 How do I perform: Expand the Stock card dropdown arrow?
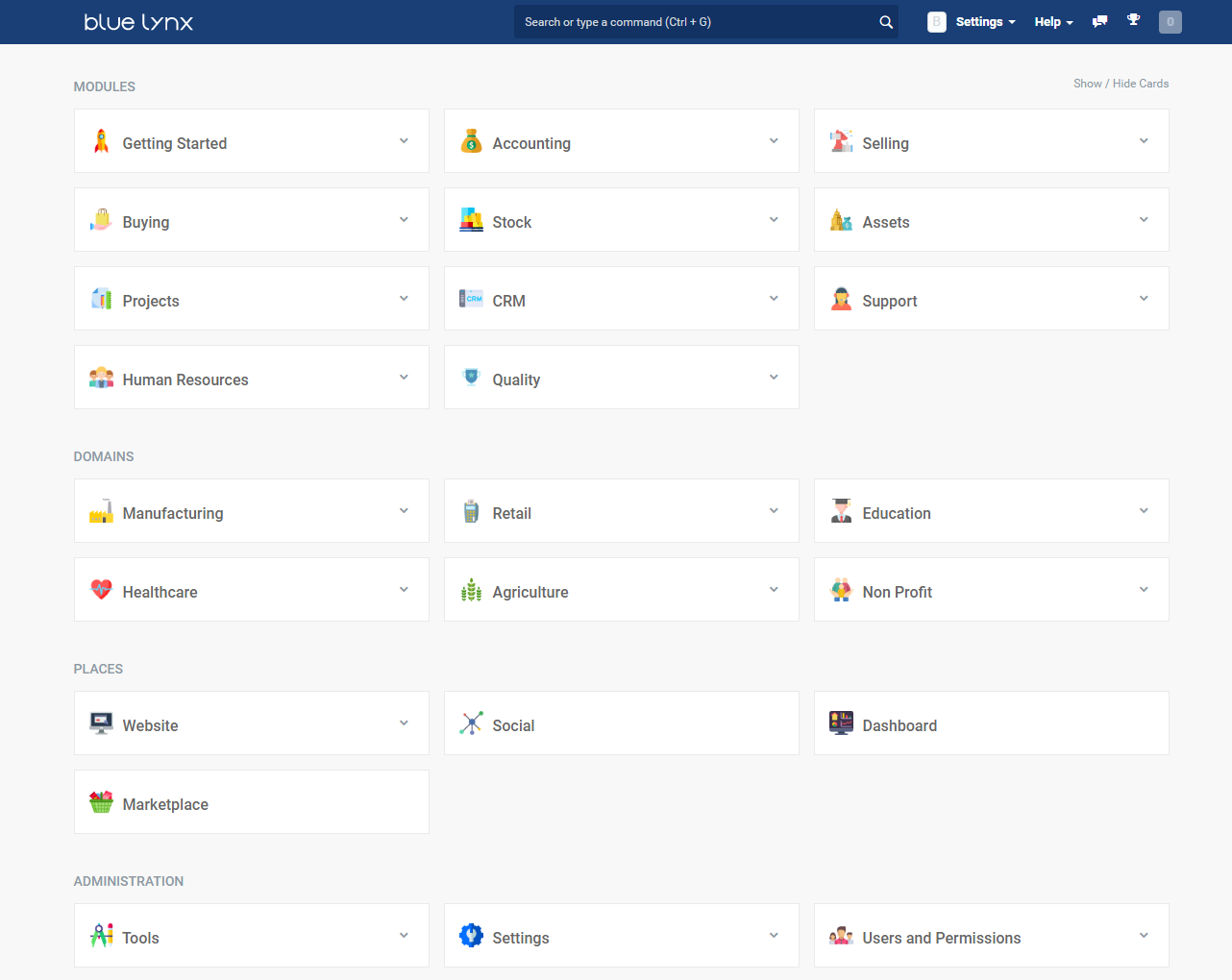[x=774, y=220]
